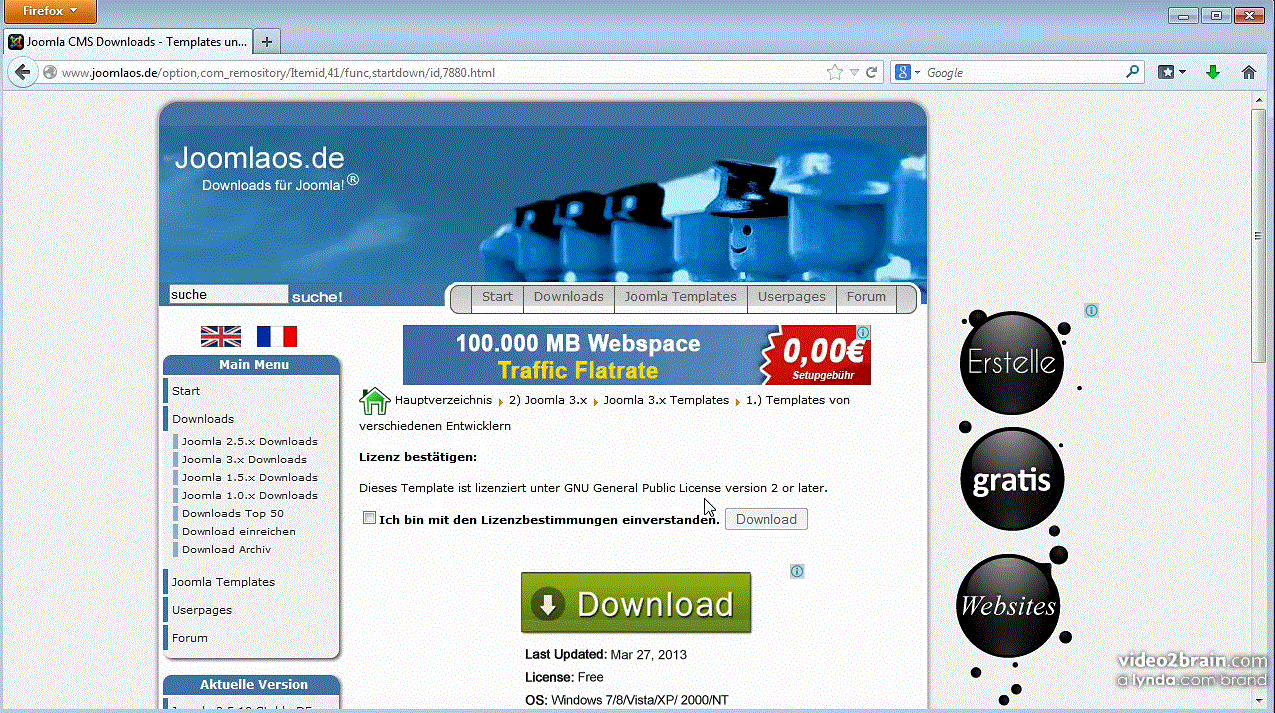Bookmark this page with the star icon
The width and height of the screenshot is (1275, 713).
coord(835,72)
